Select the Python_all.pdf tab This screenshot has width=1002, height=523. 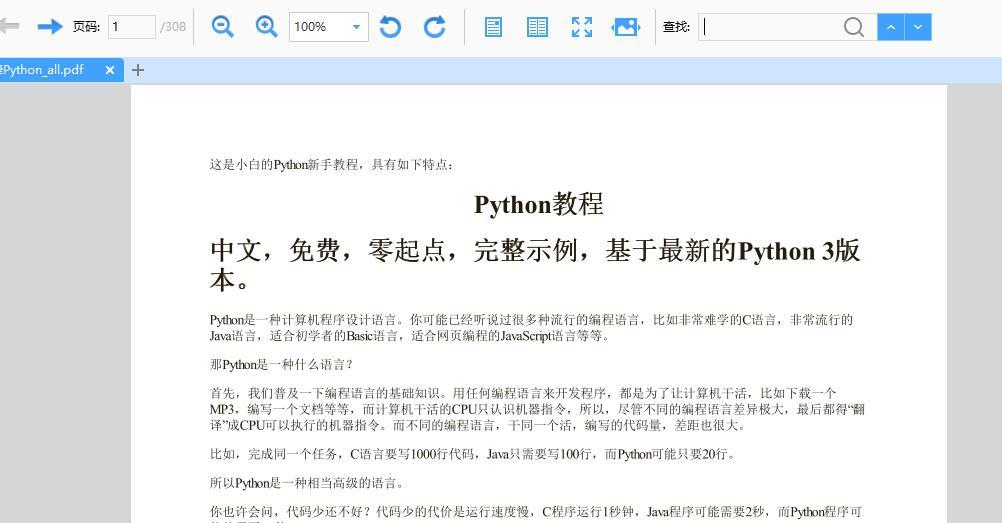(45, 70)
